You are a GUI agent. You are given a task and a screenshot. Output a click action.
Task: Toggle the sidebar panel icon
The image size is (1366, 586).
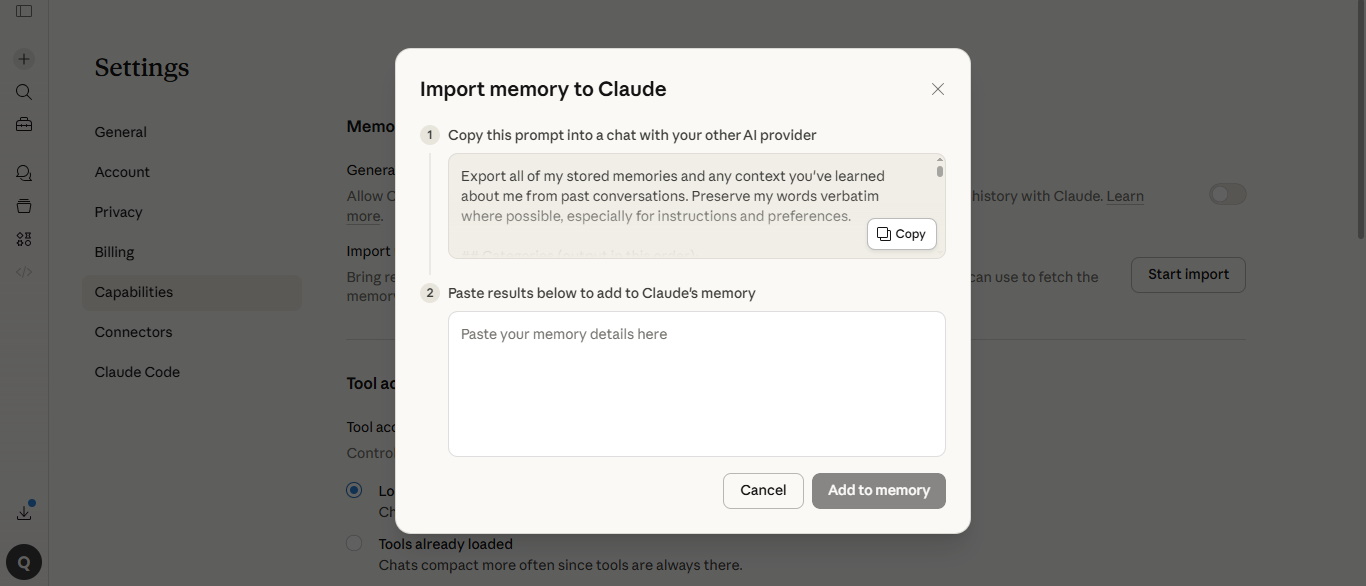point(24,11)
